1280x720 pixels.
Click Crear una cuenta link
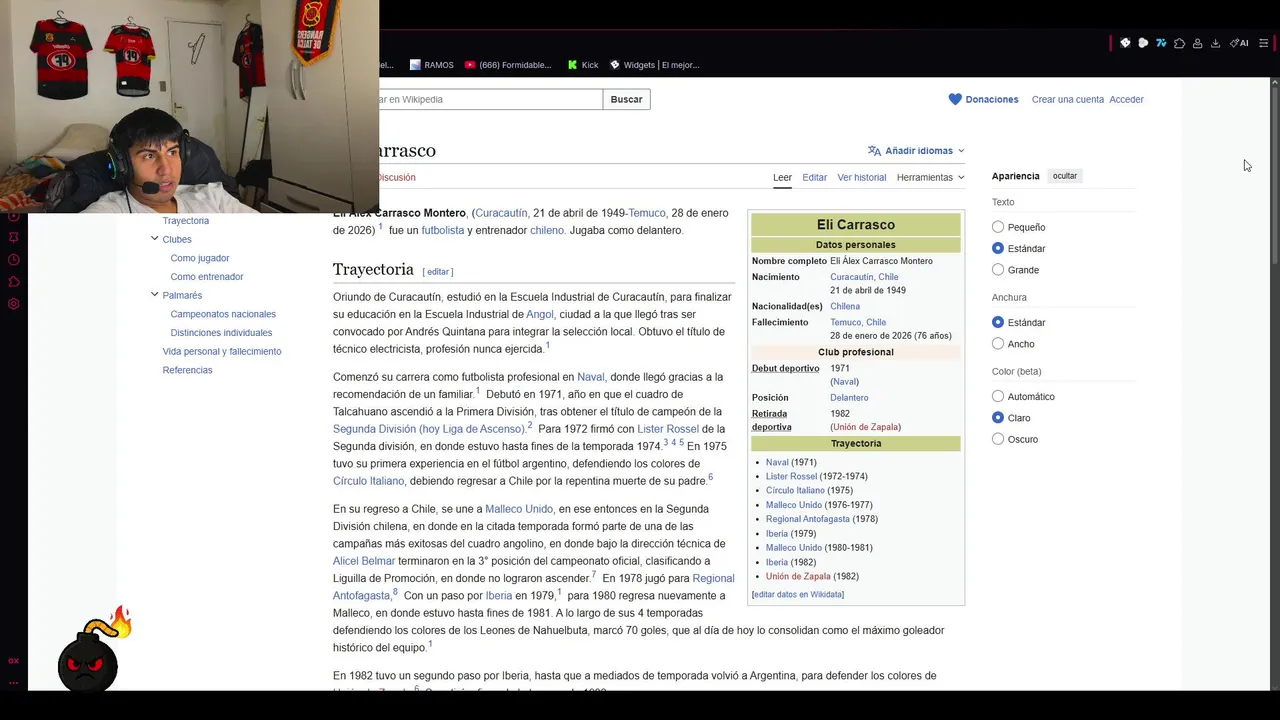tap(1068, 99)
